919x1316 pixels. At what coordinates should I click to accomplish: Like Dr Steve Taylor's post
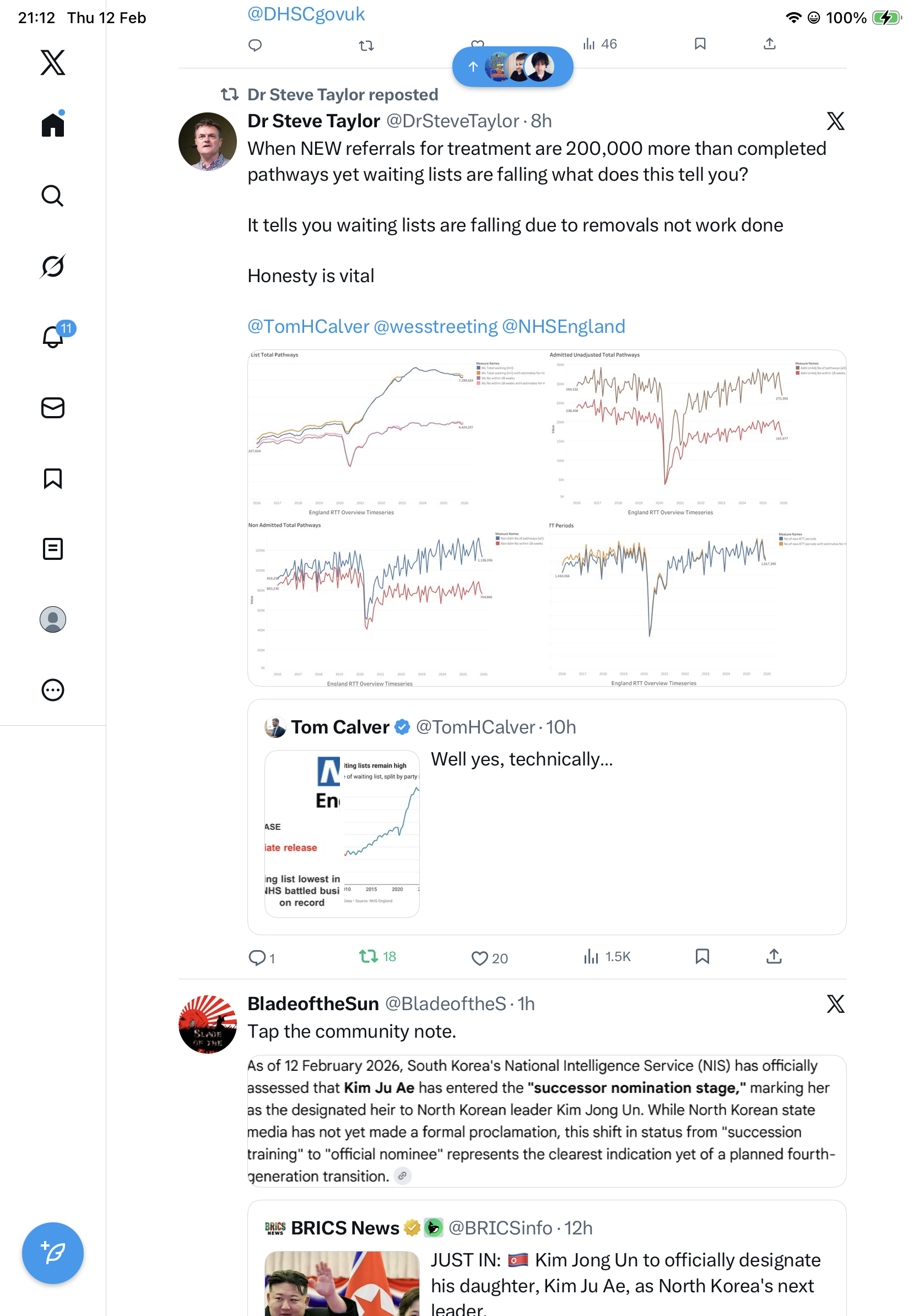pyautogui.click(x=479, y=958)
